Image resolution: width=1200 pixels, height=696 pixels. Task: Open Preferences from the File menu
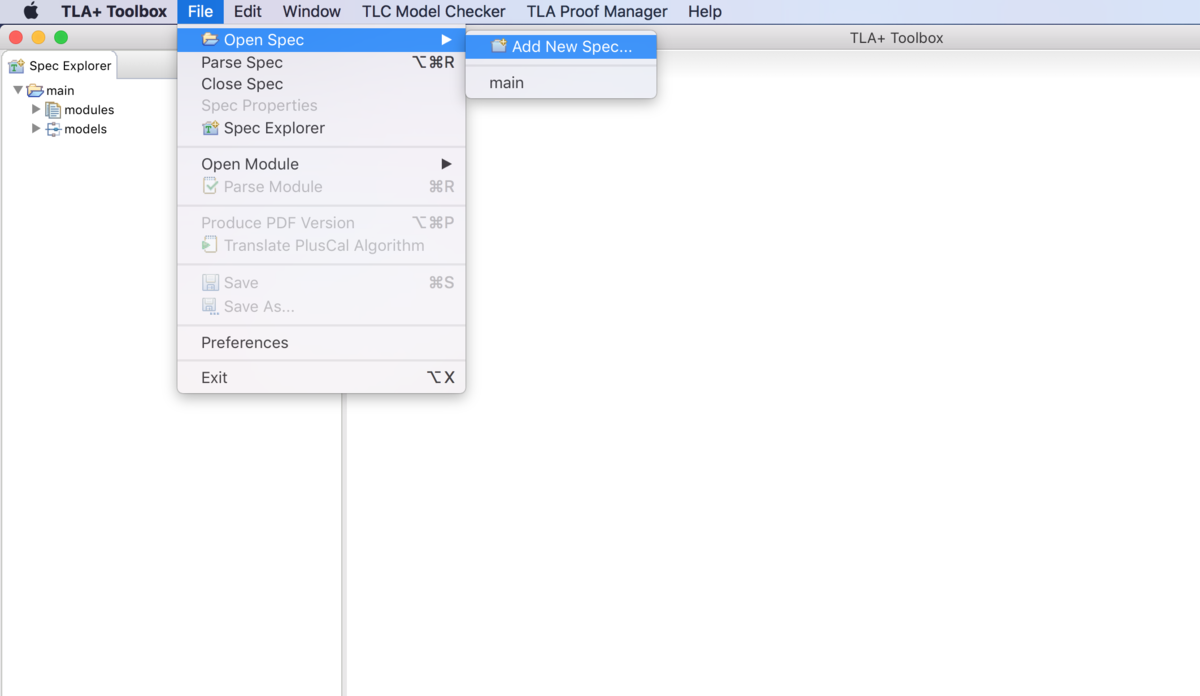click(x=321, y=342)
